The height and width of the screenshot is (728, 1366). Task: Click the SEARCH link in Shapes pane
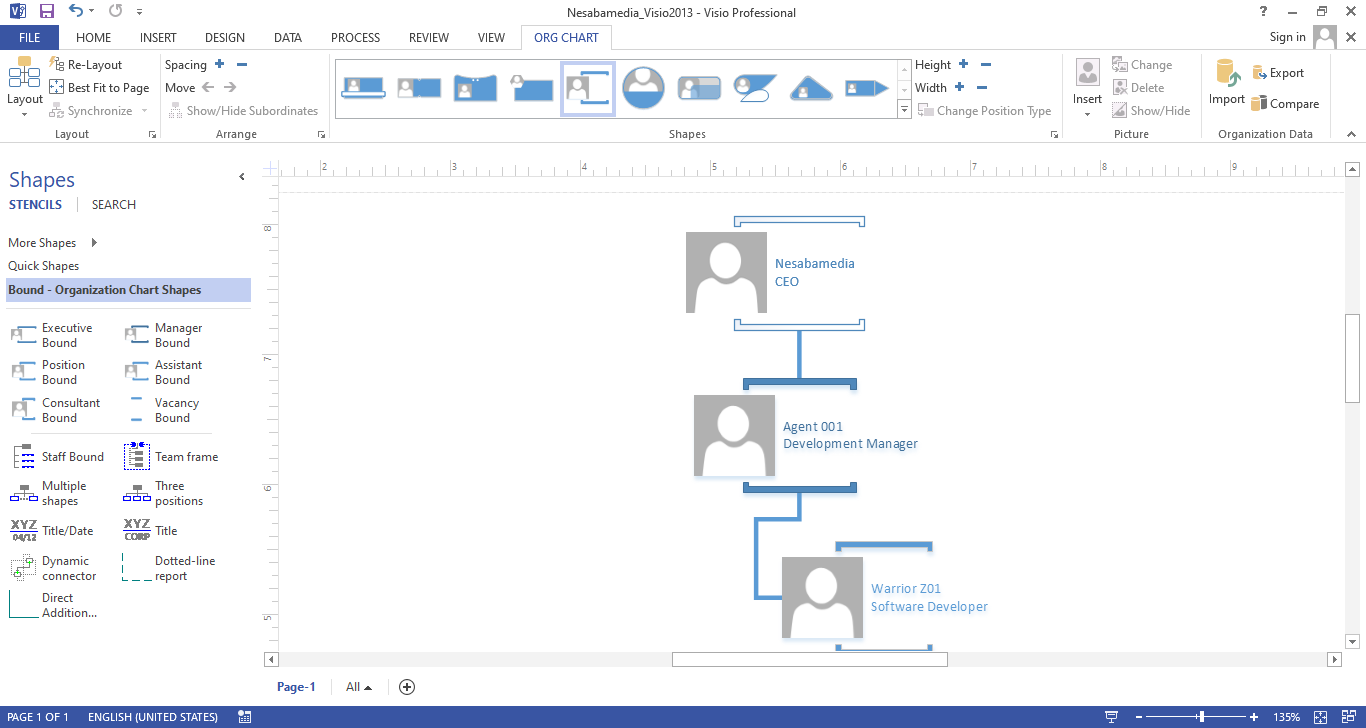(x=113, y=205)
